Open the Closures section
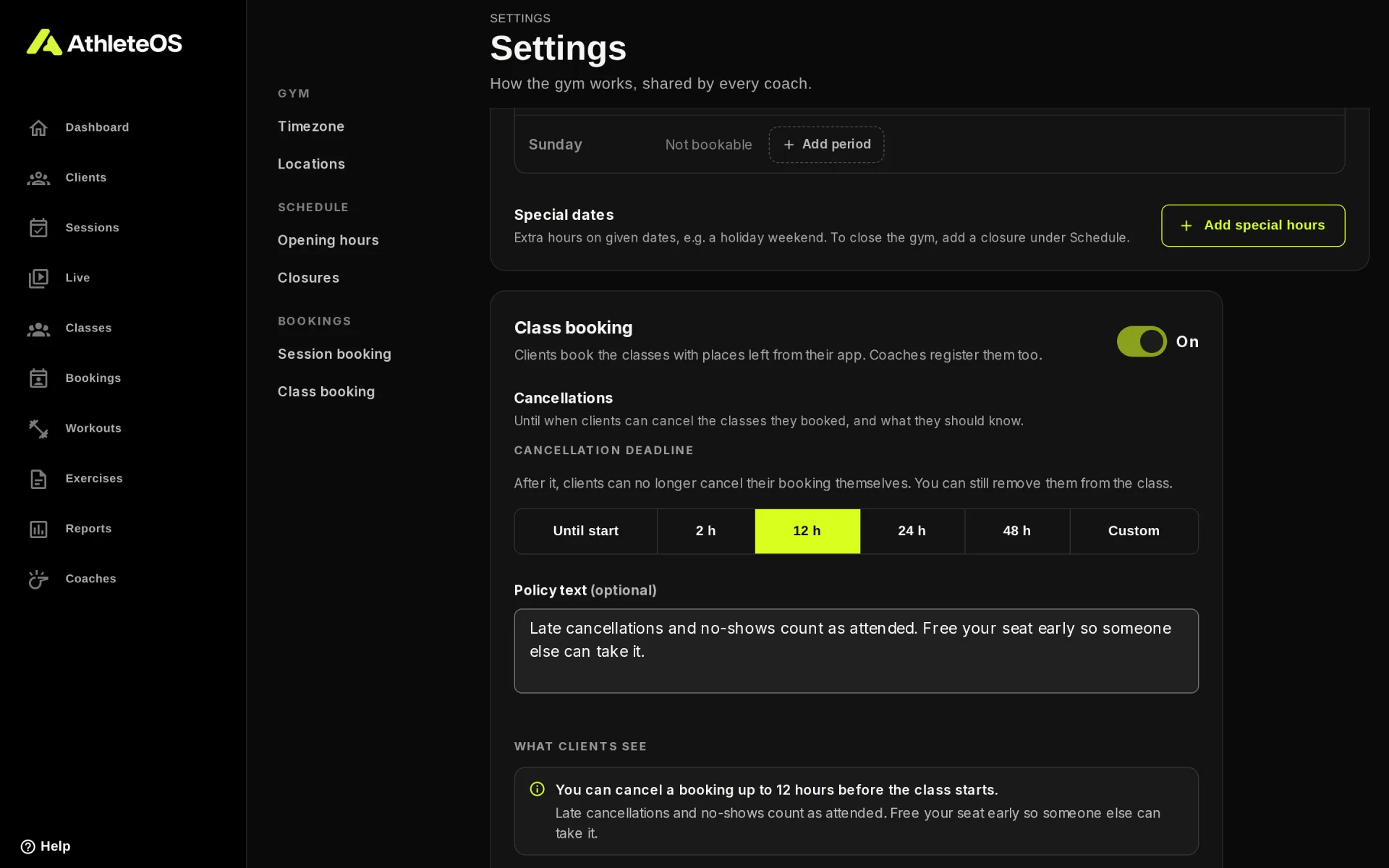The width and height of the screenshot is (1389, 868). (x=308, y=278)
